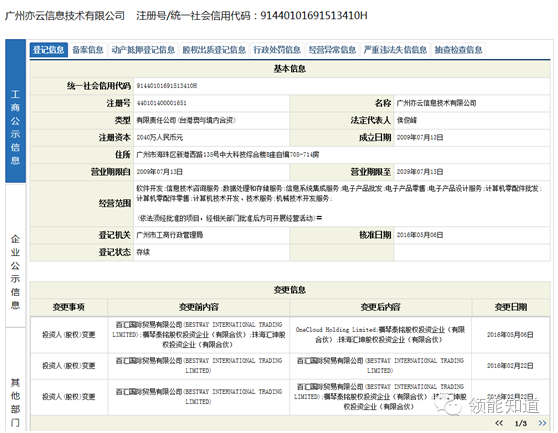Switch to the 备案信息 tab
Screen dimensions: 558x433
point(88,50)
